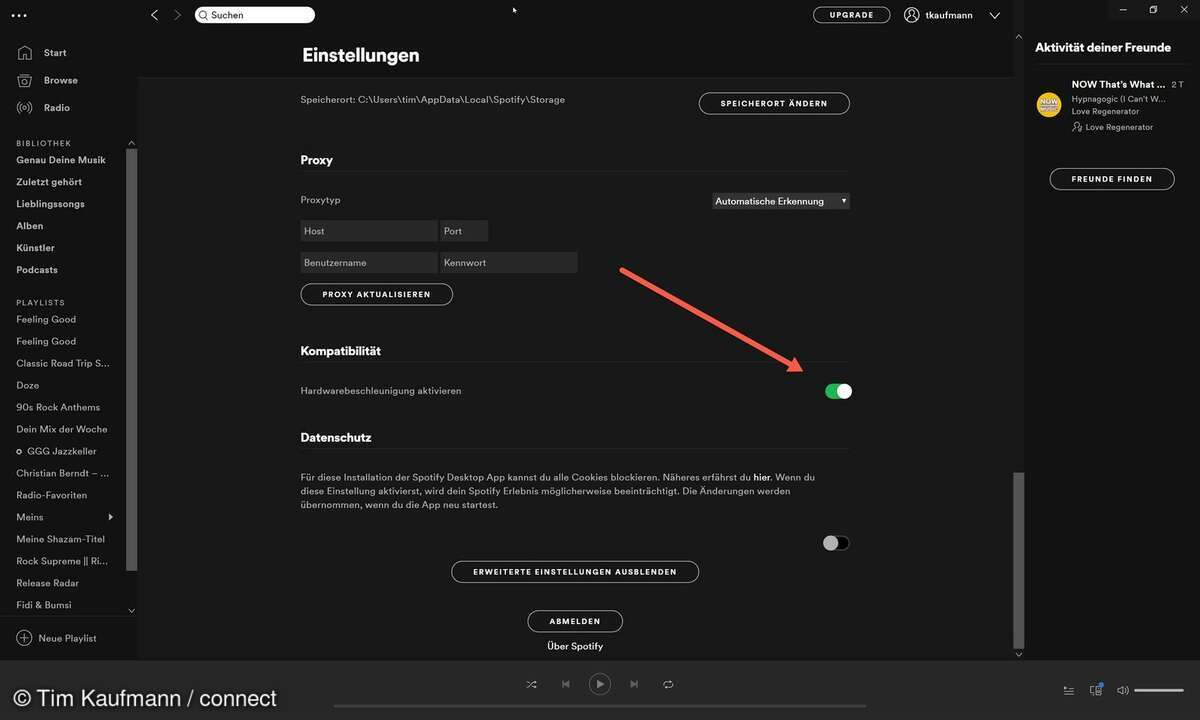Click Love Regenerator artist icon in friend activity
1200x720 pixels.
click(1077, 127)
